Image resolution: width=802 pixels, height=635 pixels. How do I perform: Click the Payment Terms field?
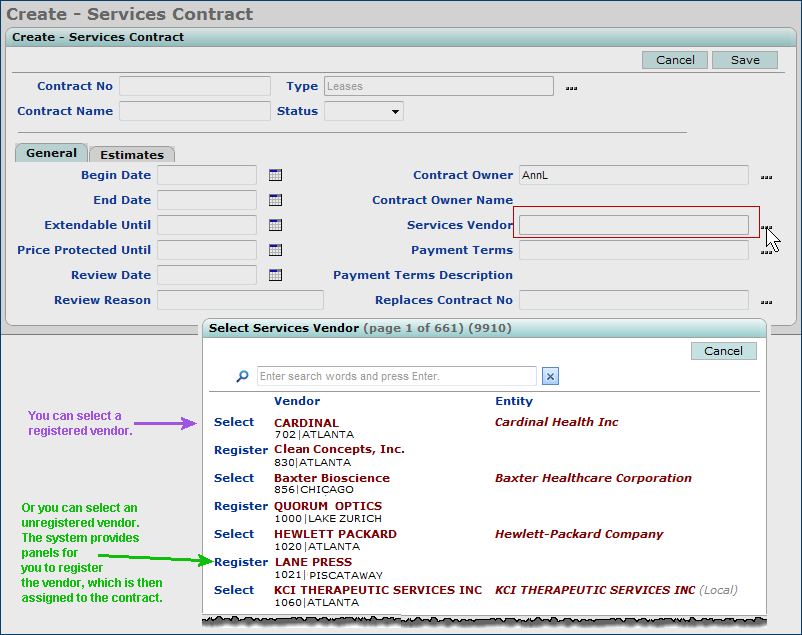(634, 250)
